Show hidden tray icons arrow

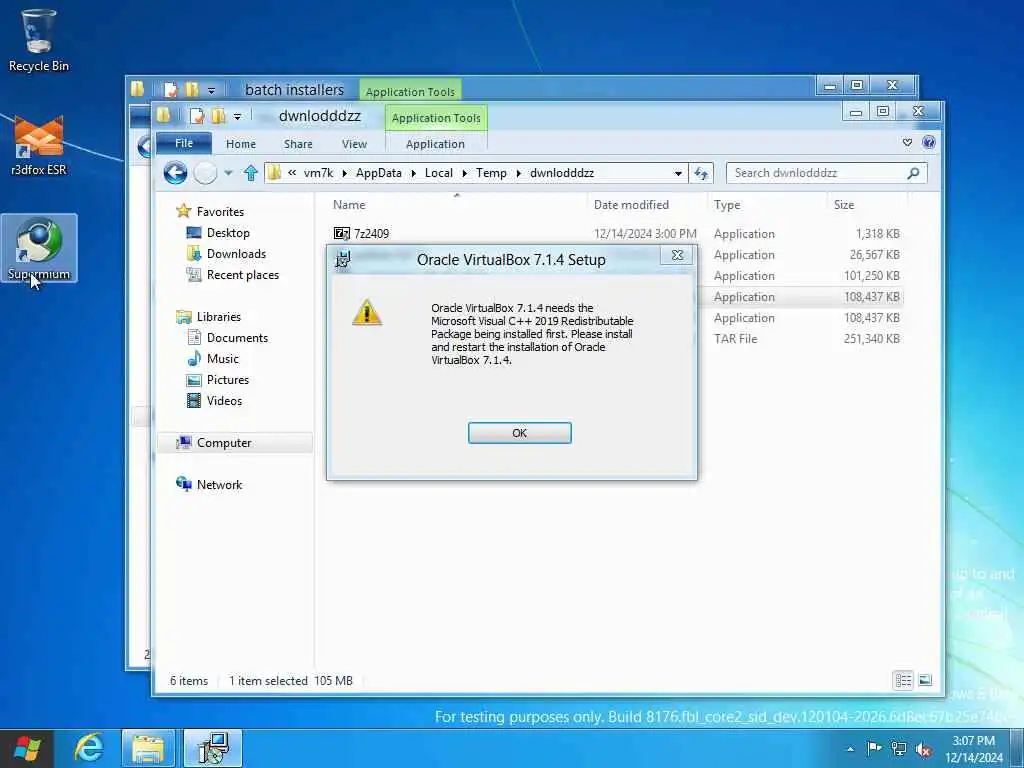(x=850, y=749)
